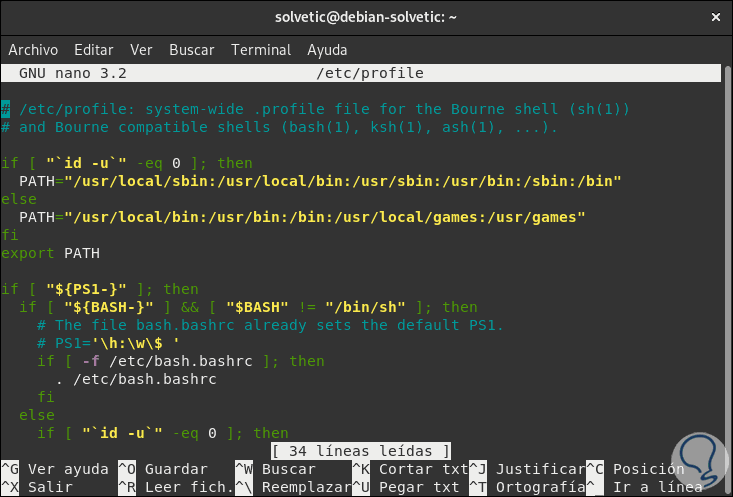Screen dimensions: 733x497
Task: Place cursor on the "export PATH" line
Action: click(x=50, y=253)
